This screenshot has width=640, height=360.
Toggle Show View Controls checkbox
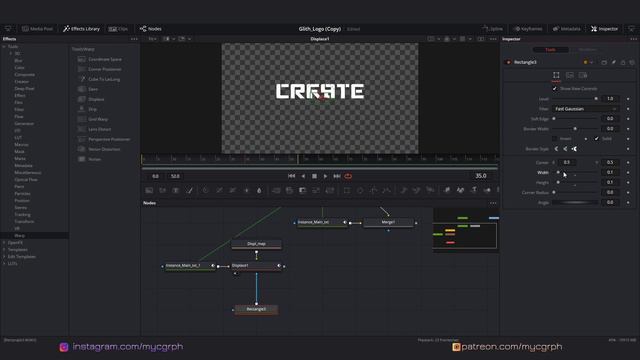555,88
